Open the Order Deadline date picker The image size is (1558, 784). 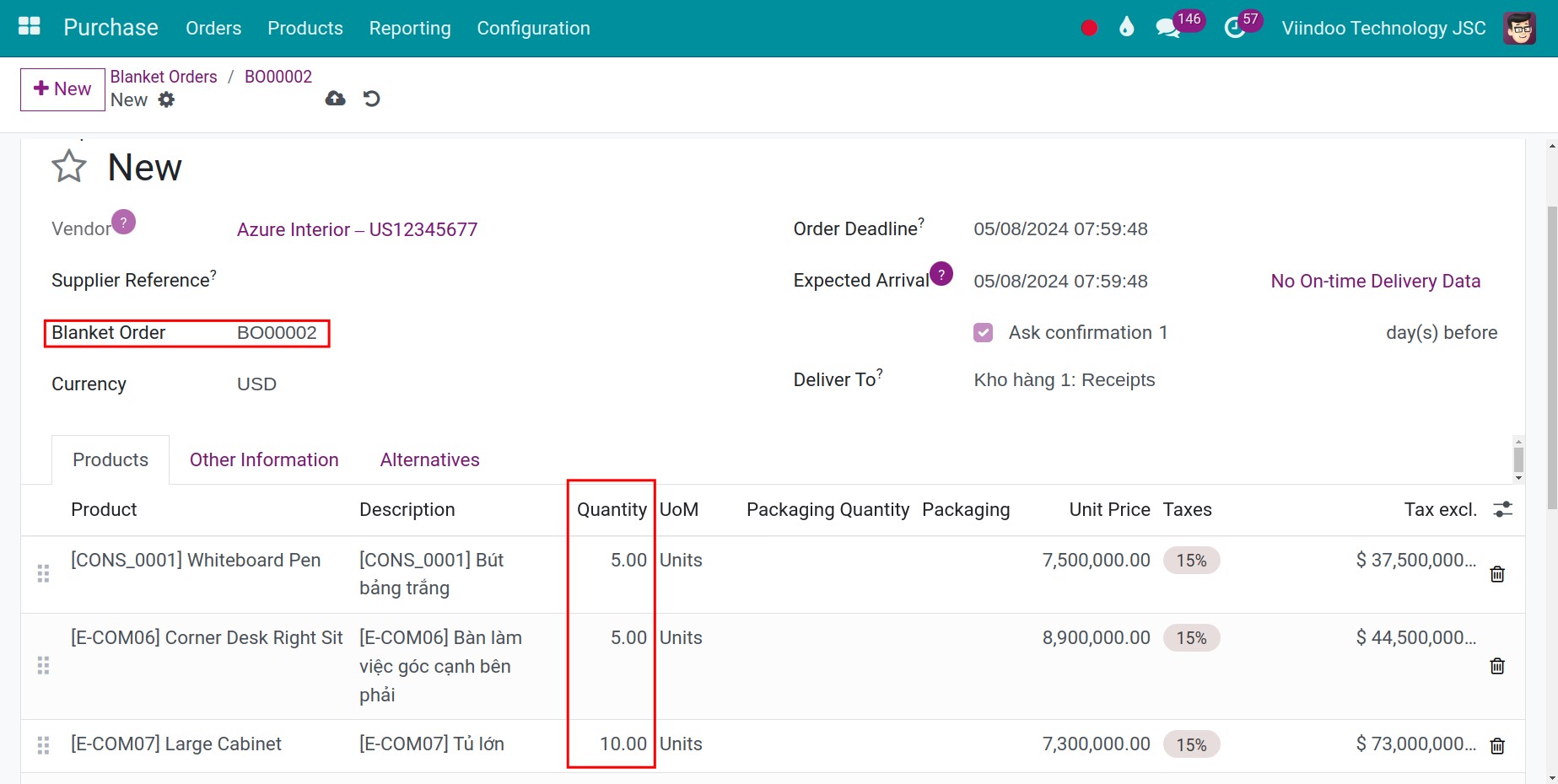pyautogui.click(x=1060, y=228)
